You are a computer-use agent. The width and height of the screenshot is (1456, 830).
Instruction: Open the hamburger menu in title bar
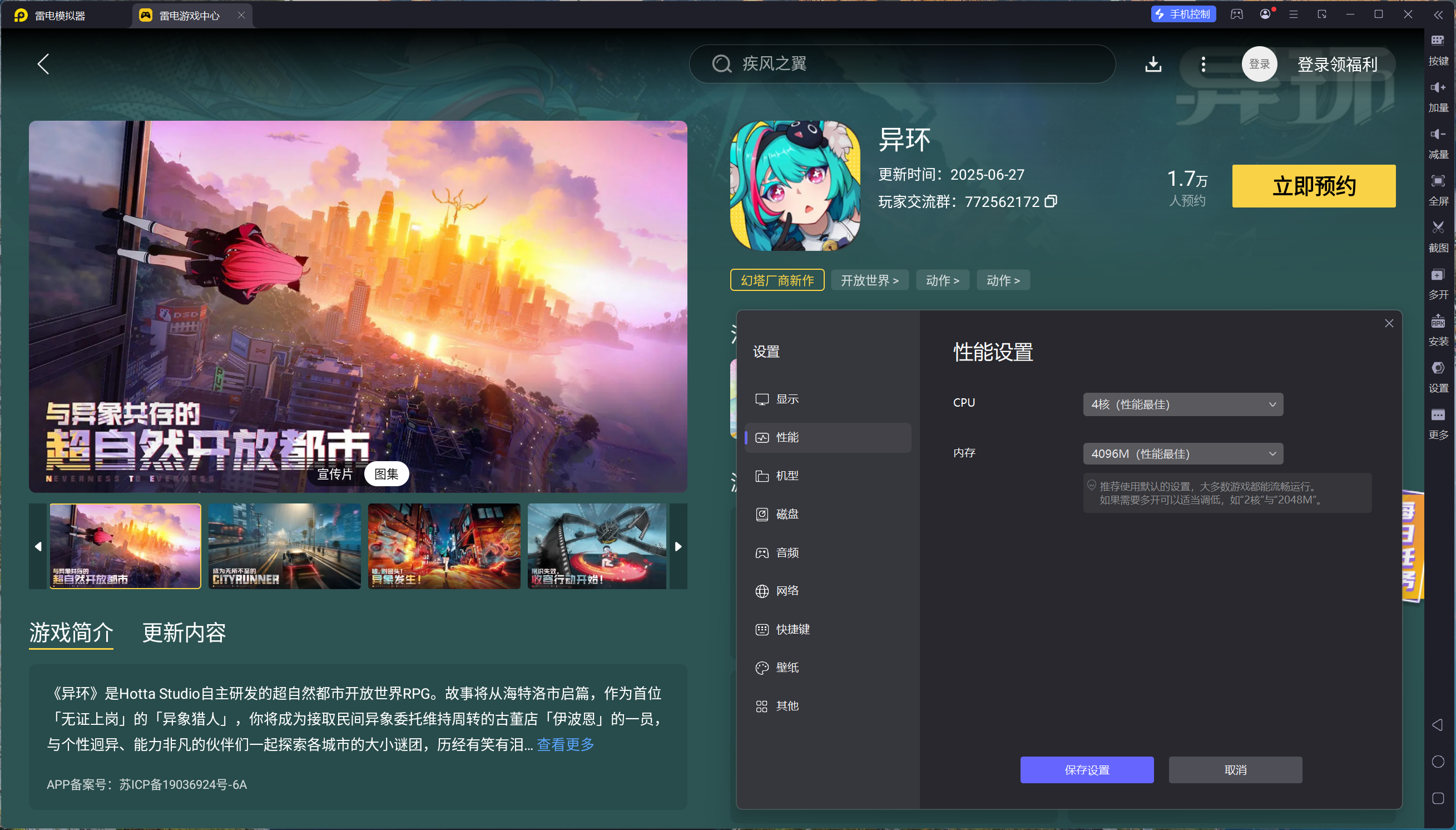pos(1293,14)
